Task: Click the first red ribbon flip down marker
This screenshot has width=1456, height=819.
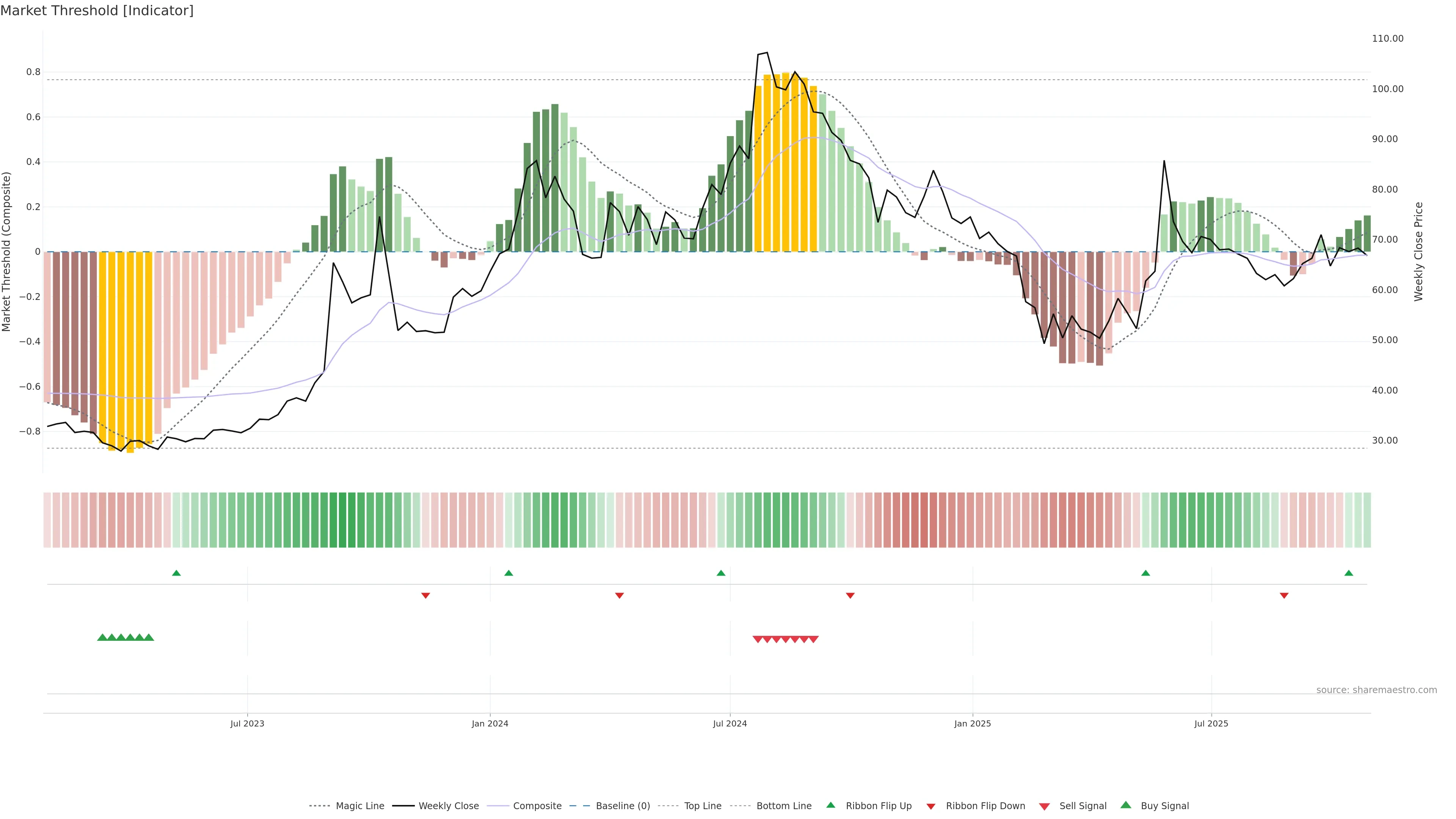Action: point(425,596)
